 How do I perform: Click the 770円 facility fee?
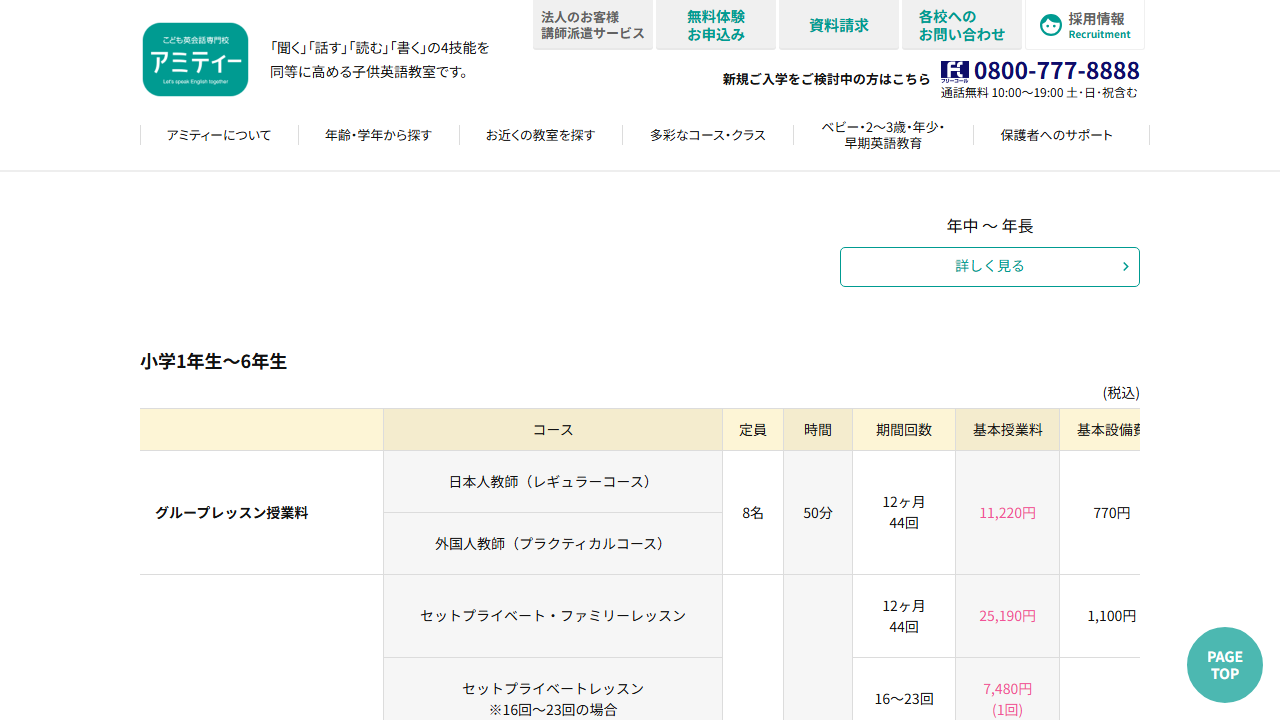[x=1112, y=513]
